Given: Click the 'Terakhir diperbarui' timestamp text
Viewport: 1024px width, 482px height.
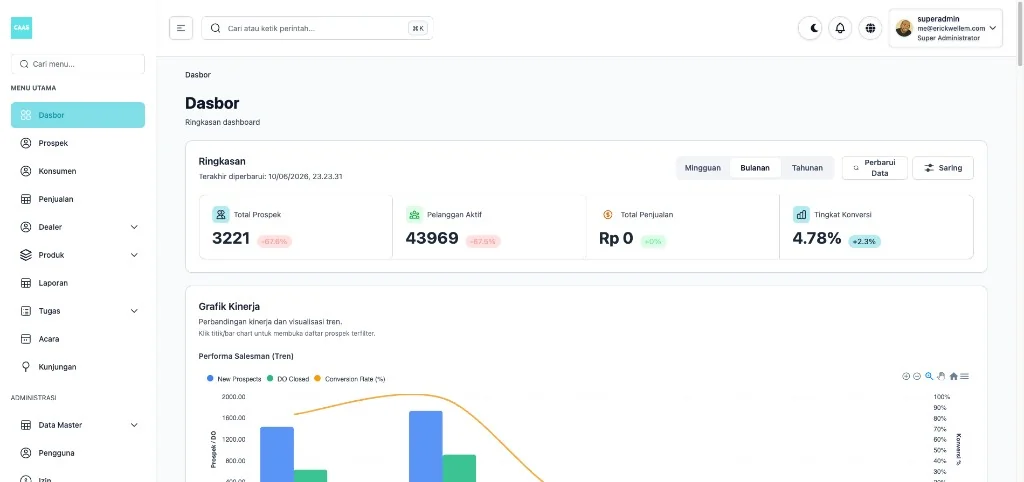Looking at the screenshot, I should (270, 176).
